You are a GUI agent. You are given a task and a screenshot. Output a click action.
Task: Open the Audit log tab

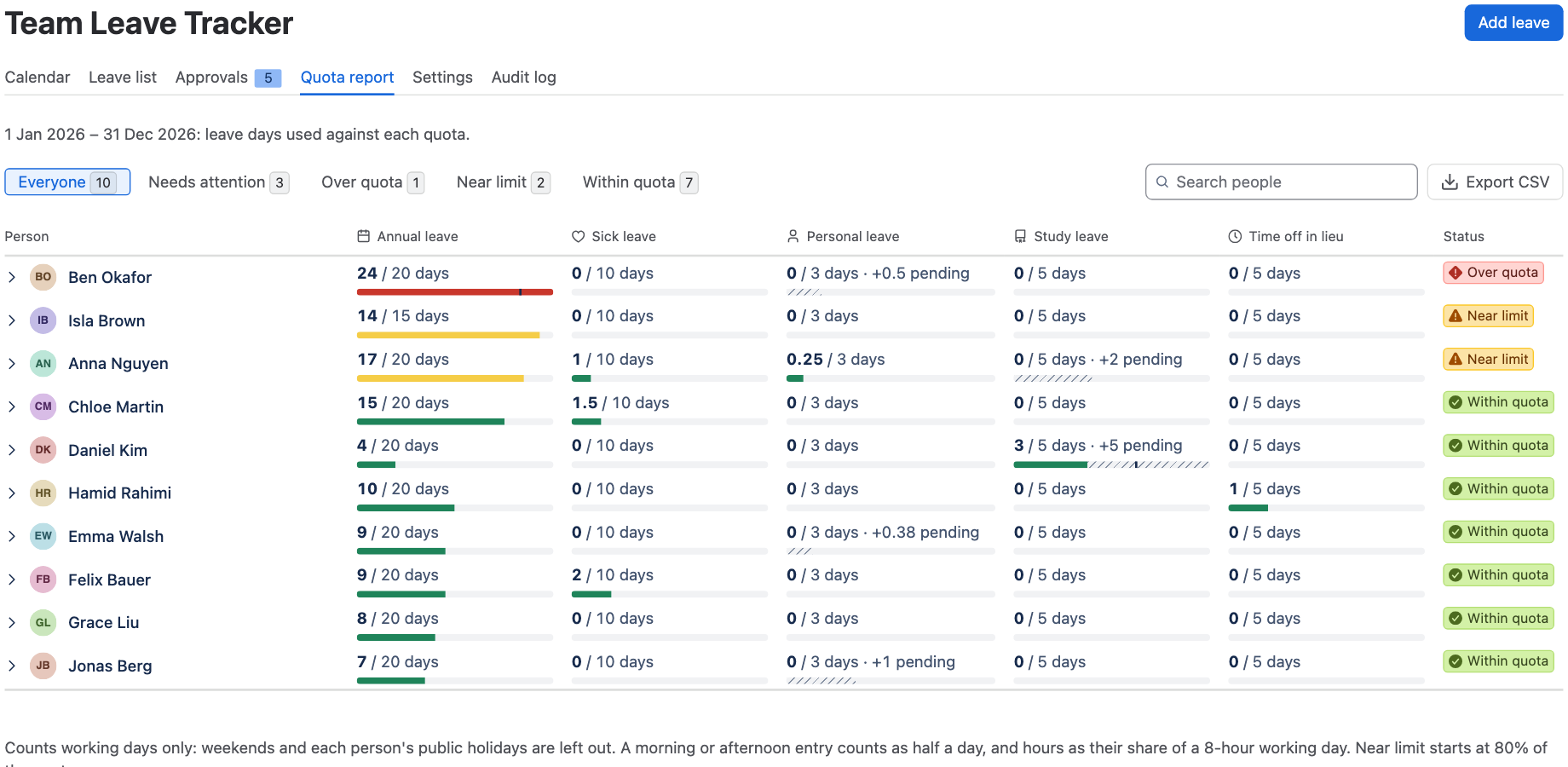[x=524, y=78]
